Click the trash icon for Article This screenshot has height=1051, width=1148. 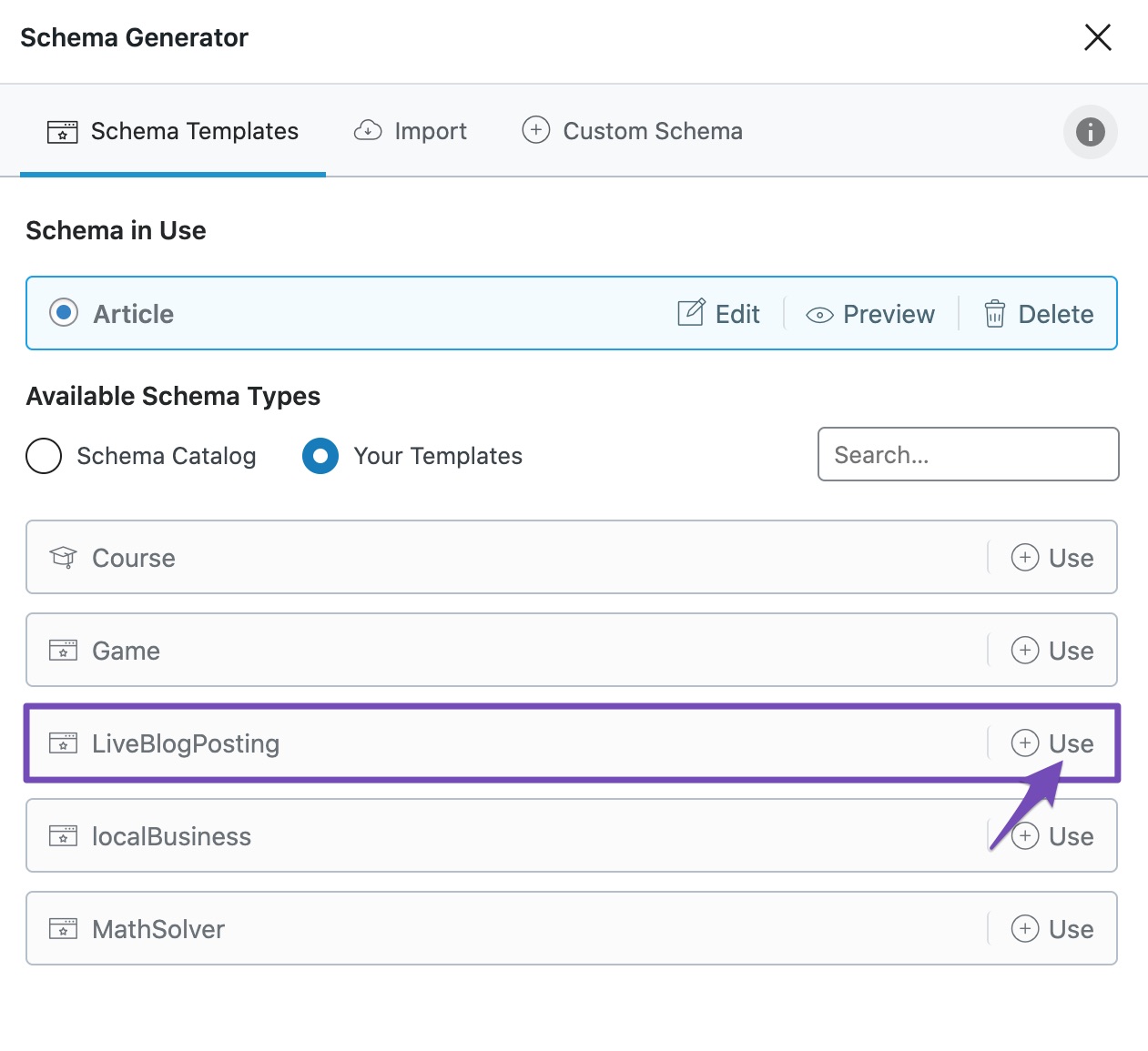tap(995, 313)
